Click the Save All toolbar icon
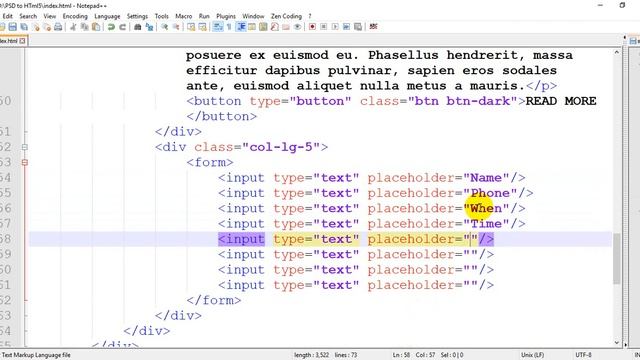This screenshot has height=360, width=640. [x=24, y=27]
